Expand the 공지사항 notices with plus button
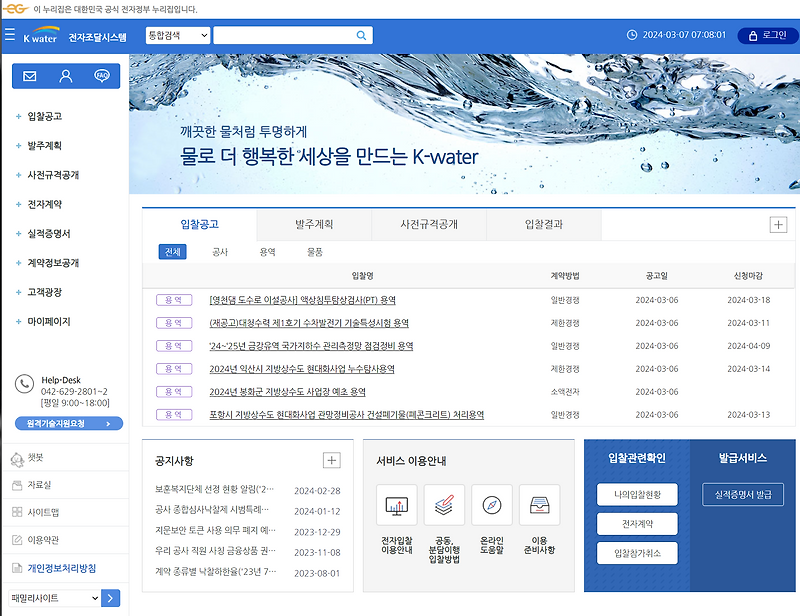Screen dimensions: 800x616 click(330, 459)
